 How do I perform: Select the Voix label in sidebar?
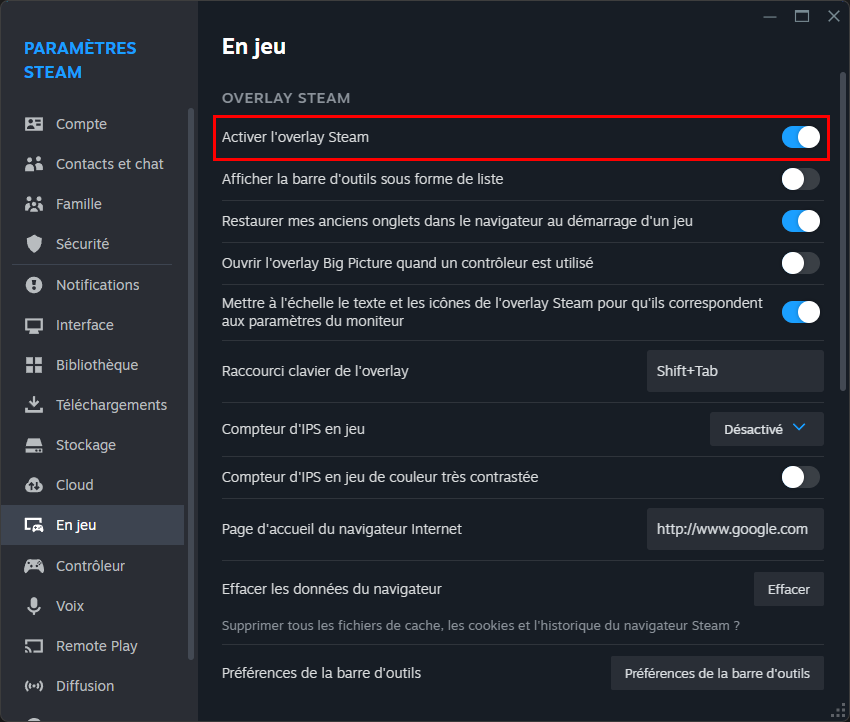(x=69, y=606)
